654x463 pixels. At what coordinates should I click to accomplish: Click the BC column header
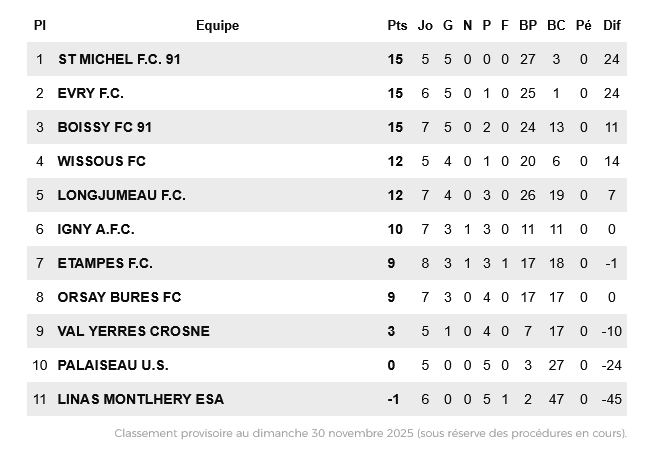pyautogui.click(x=556, y=25)
